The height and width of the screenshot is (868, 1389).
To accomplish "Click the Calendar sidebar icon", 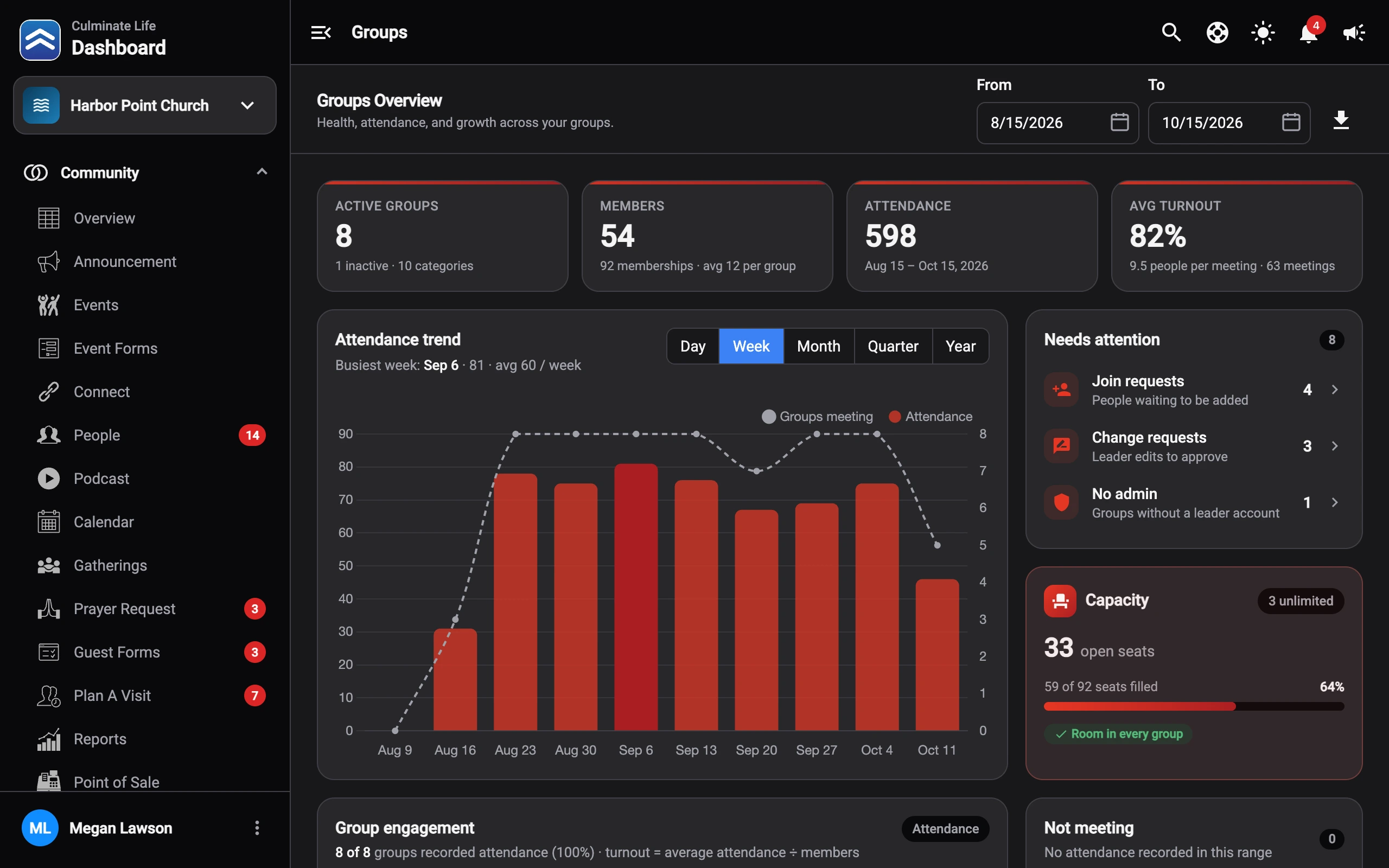I will tap(49, 522).
